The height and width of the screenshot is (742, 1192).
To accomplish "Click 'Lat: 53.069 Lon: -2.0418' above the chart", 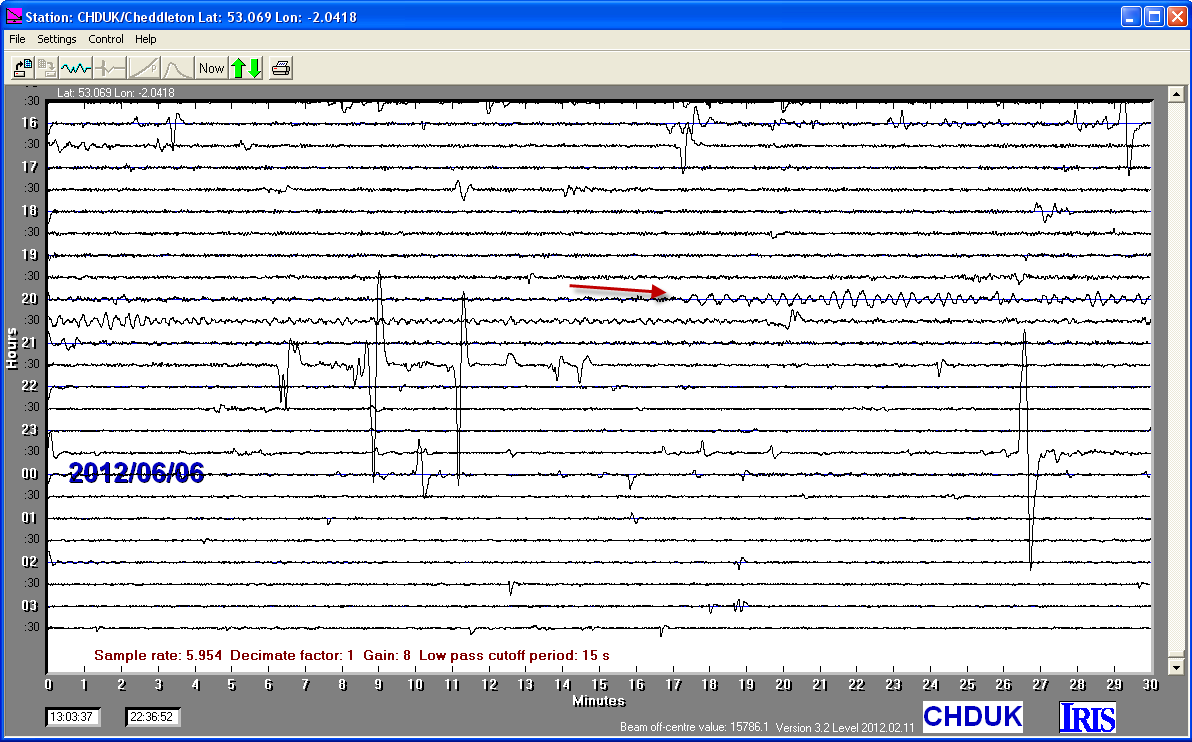I will (x=116, y=93).
